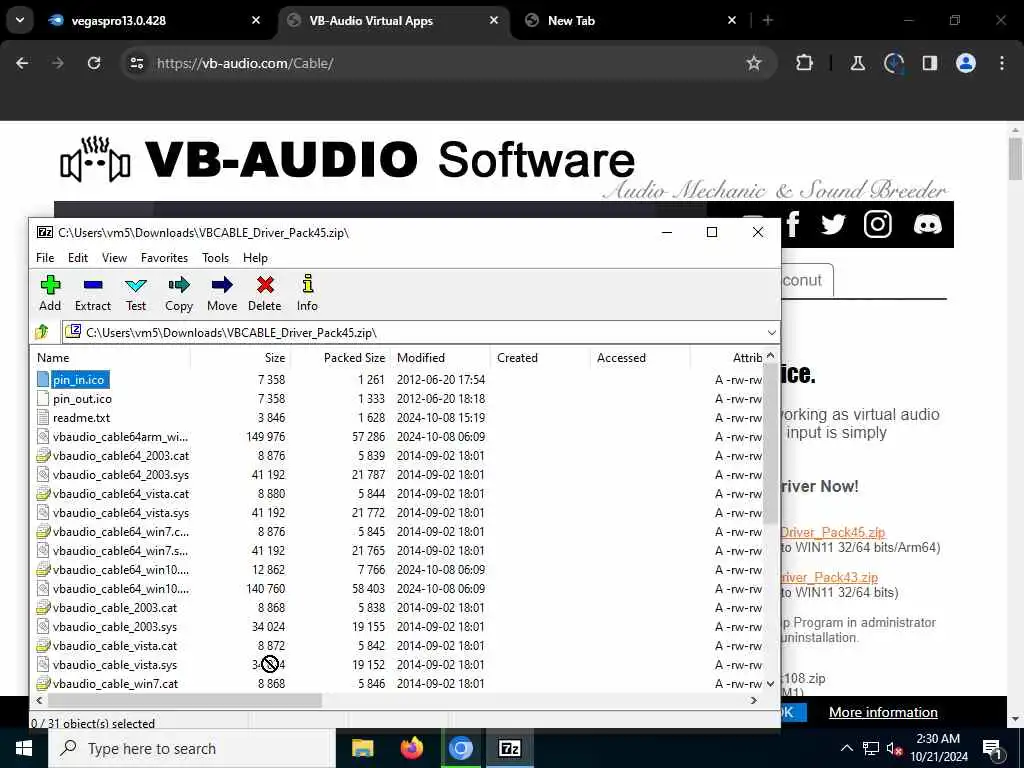Go up one folder level arrow icon
Screen dimensions: 1024x768
tap(42, 332)
